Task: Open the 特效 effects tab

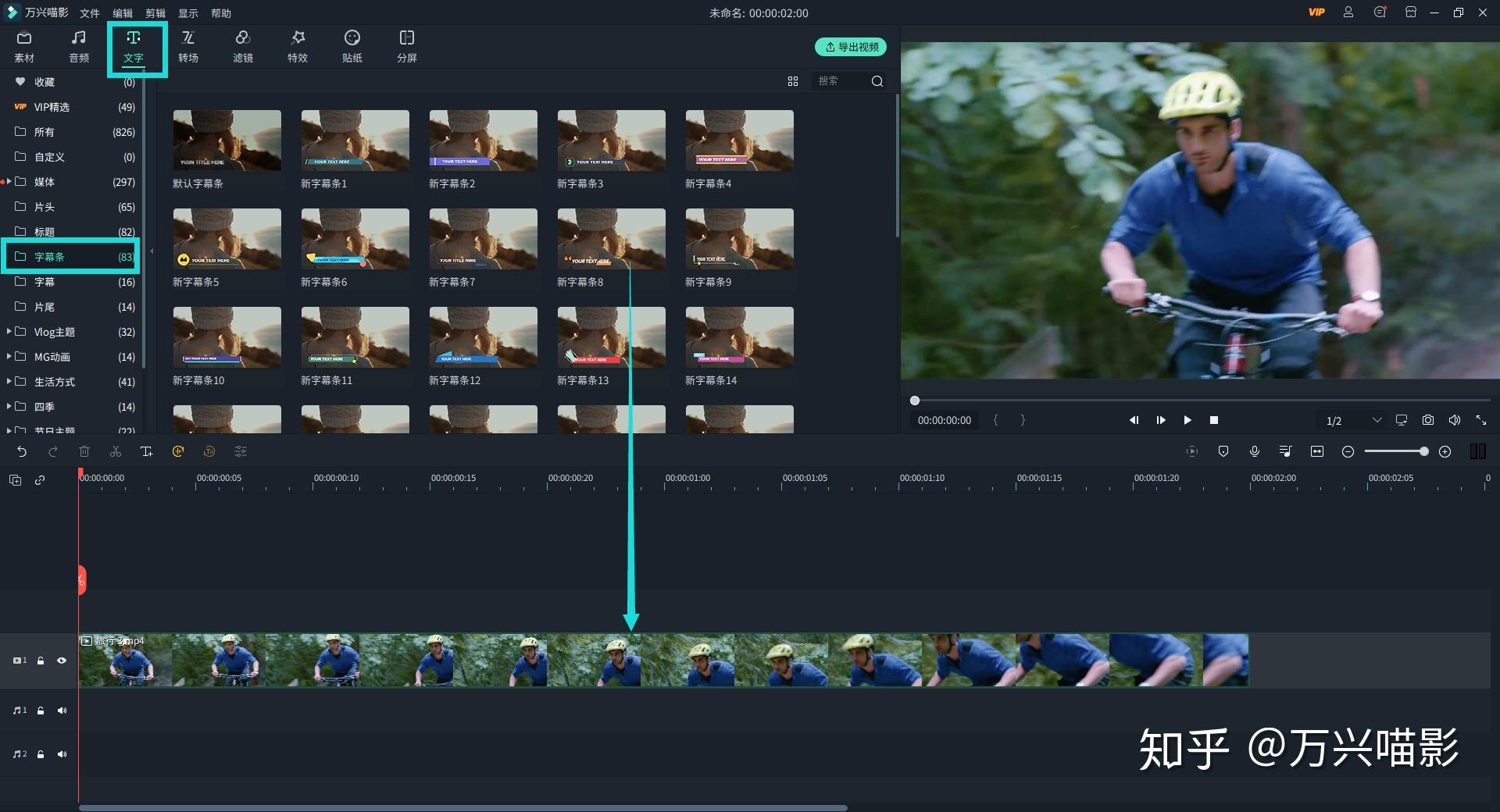Action: 298,47
